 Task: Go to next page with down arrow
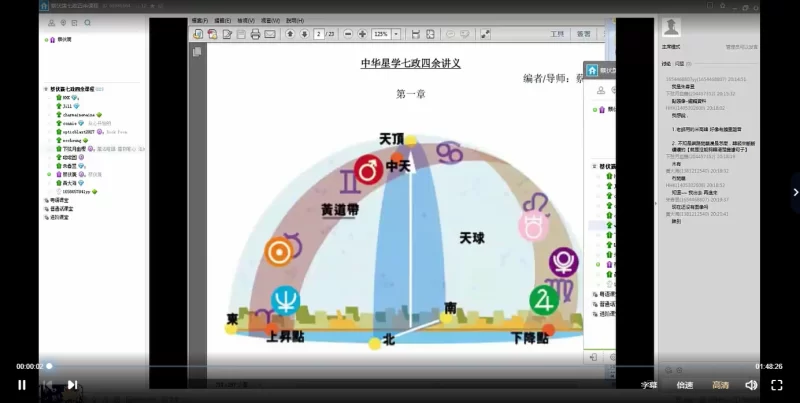(x=303, y=34)
